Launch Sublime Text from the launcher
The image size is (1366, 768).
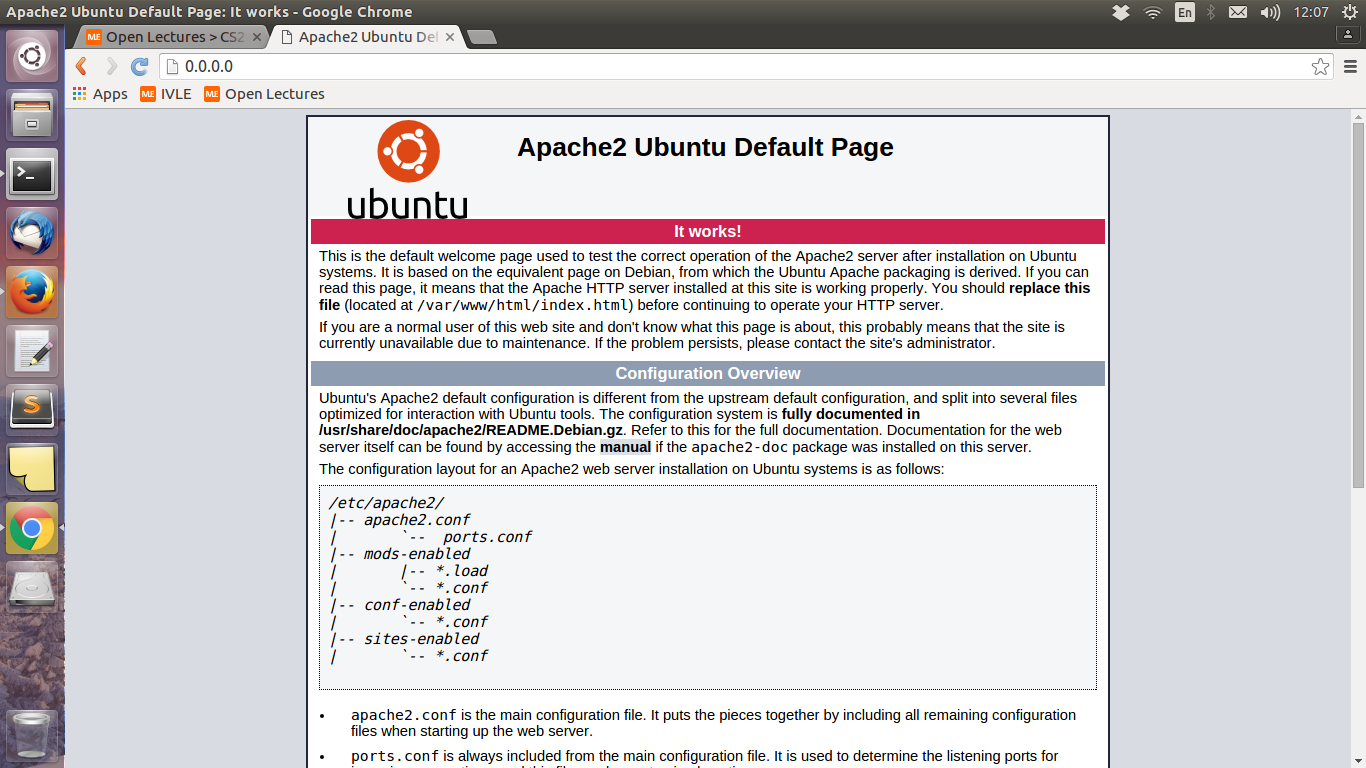click(x=32, y=410)
